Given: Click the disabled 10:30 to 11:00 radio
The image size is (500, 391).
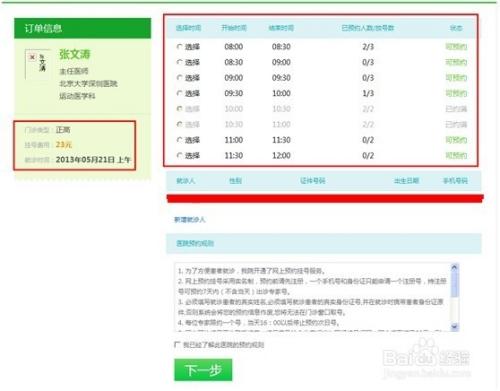Looking at the screenshot, I should click(180, 124).
